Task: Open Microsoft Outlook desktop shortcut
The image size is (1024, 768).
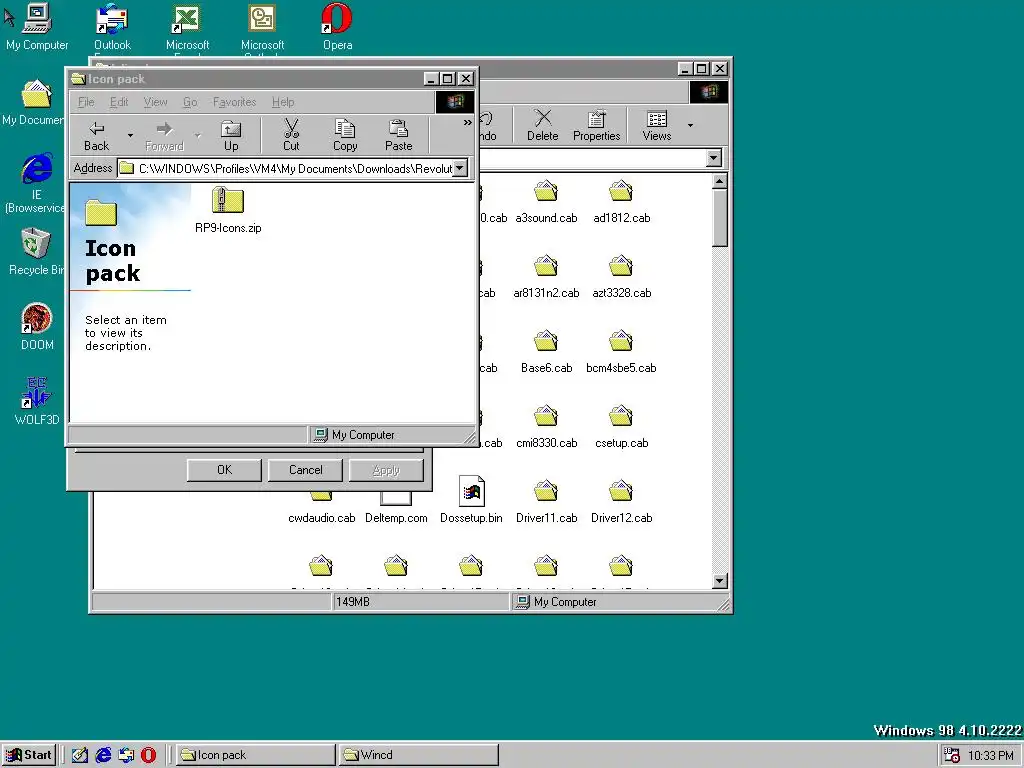Action: point(263,27)
